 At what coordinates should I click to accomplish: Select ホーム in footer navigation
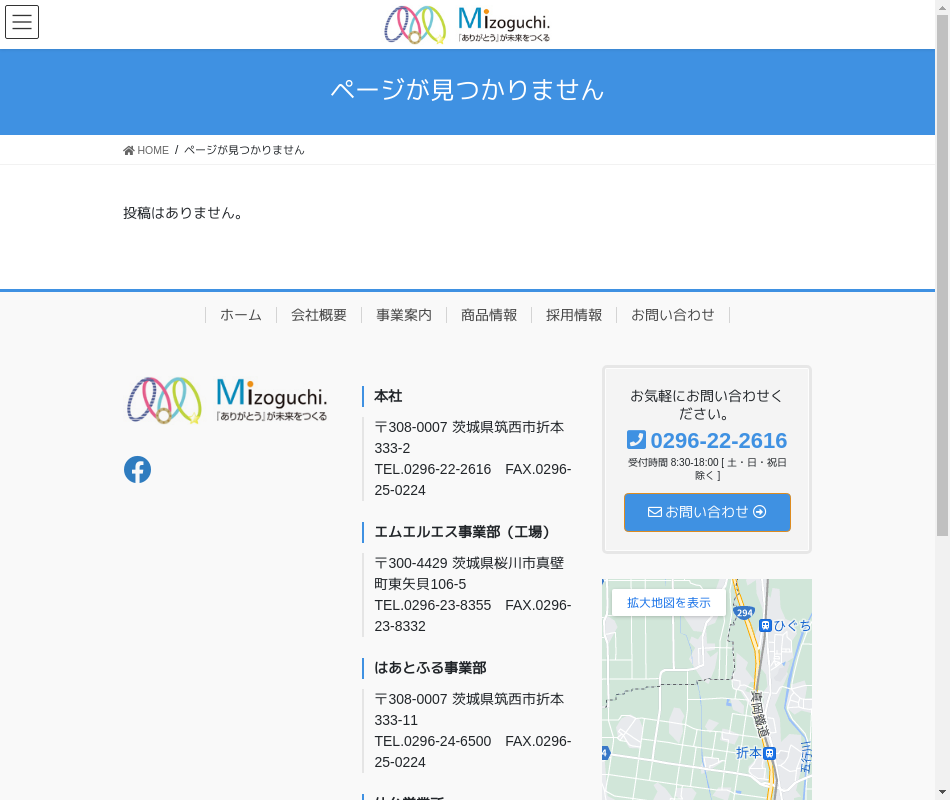coord(241,315)
